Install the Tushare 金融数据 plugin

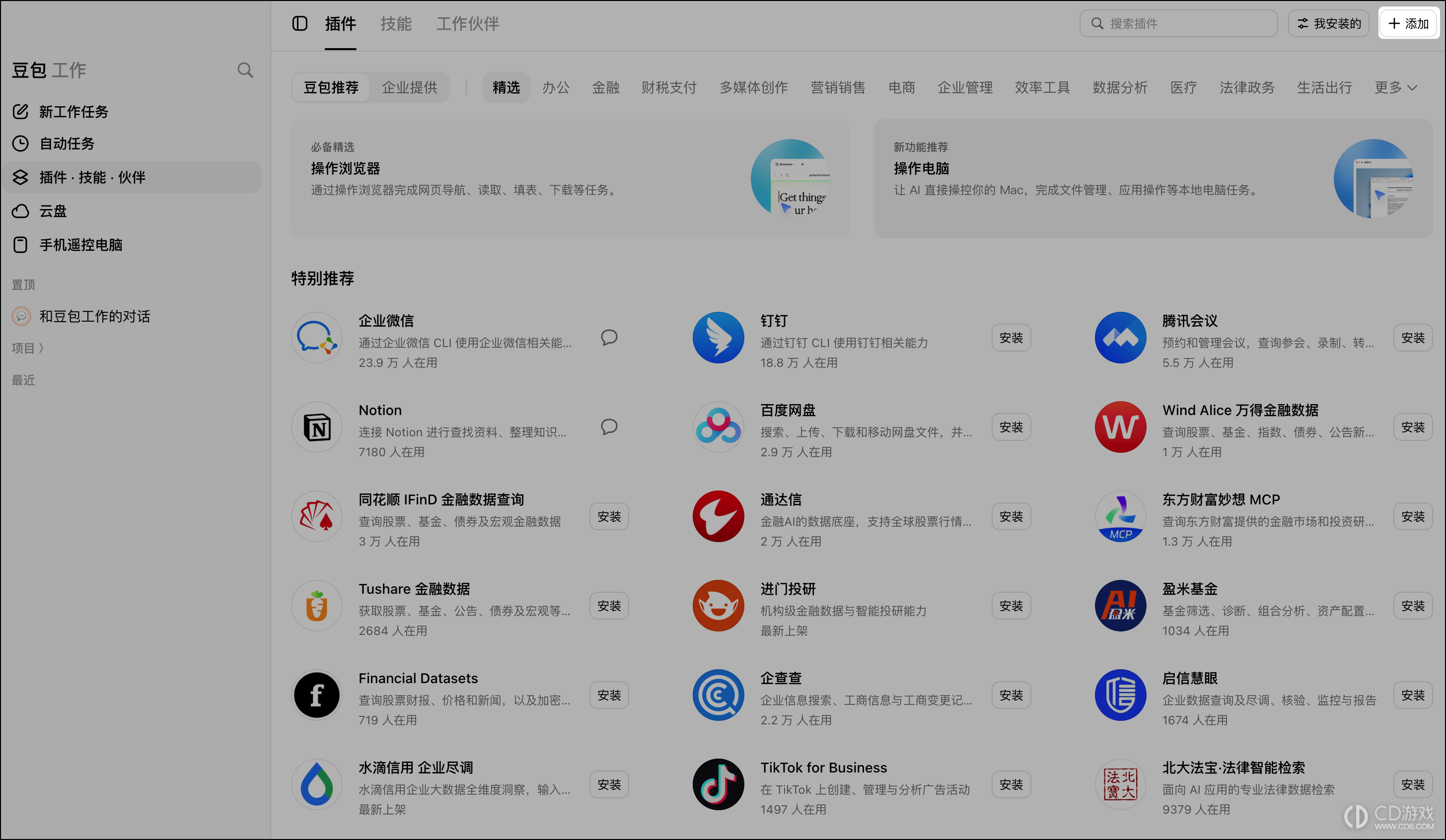click(609, 606)
